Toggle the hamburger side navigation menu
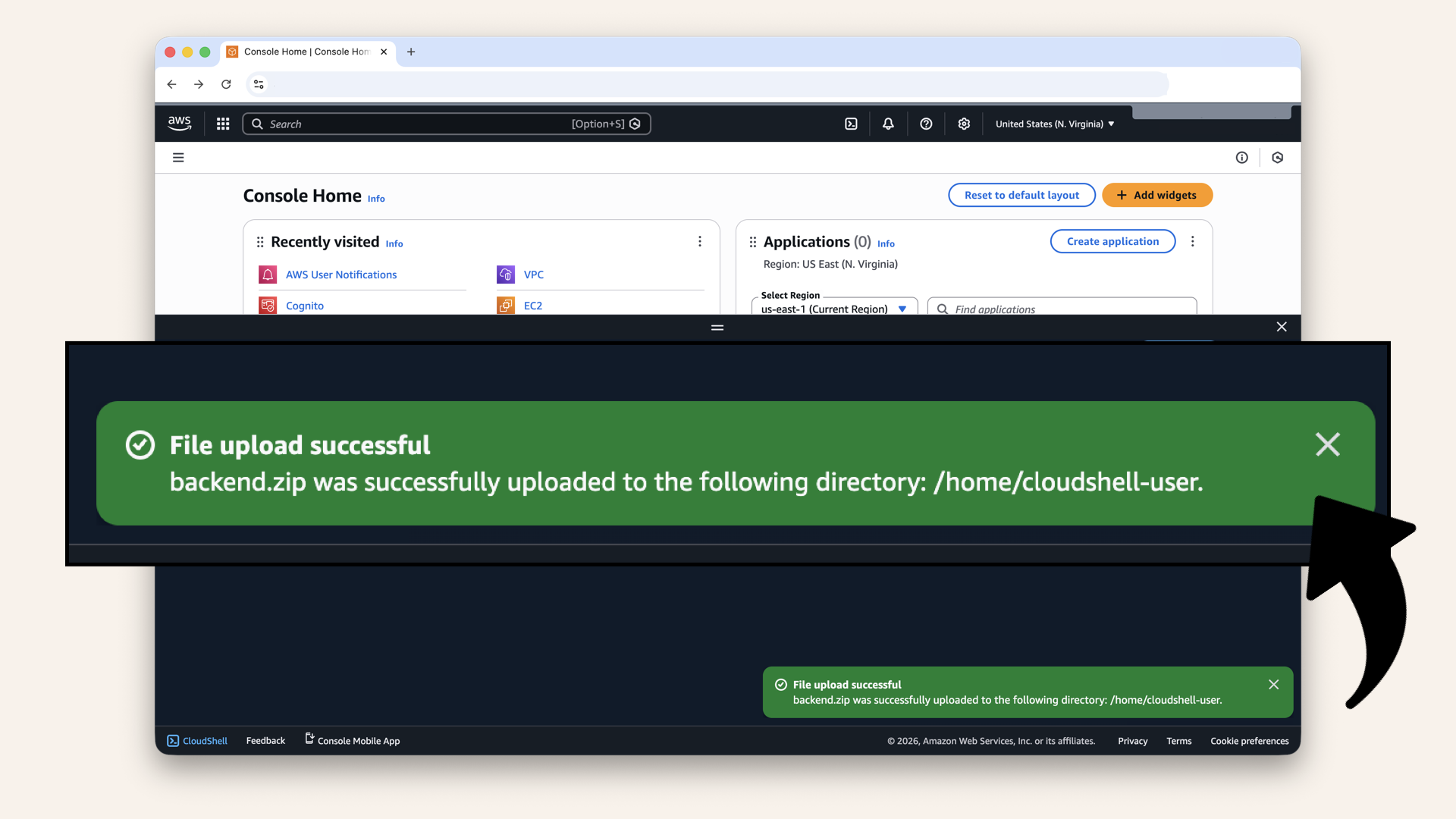The image size is (1456, 819). coord(178,158)
